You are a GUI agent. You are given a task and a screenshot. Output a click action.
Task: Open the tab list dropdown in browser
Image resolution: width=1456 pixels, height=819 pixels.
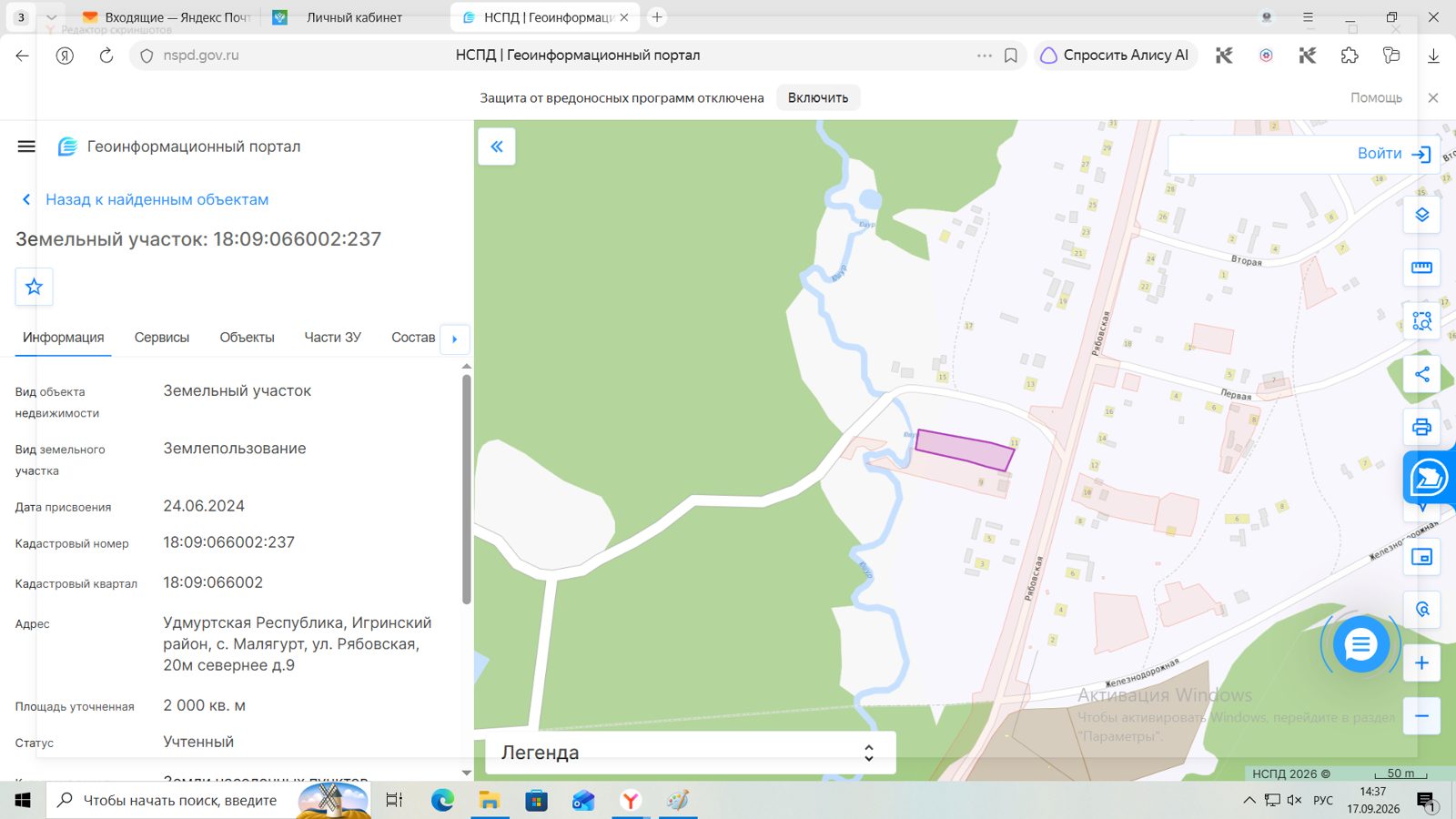pos(51,17)
